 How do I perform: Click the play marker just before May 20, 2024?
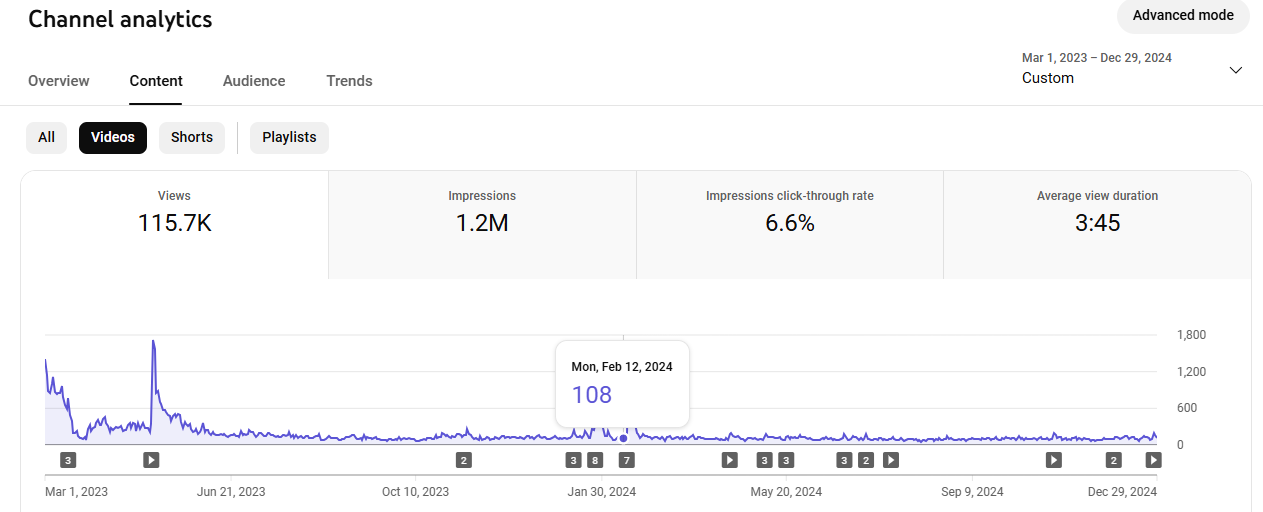pos(730,460)
